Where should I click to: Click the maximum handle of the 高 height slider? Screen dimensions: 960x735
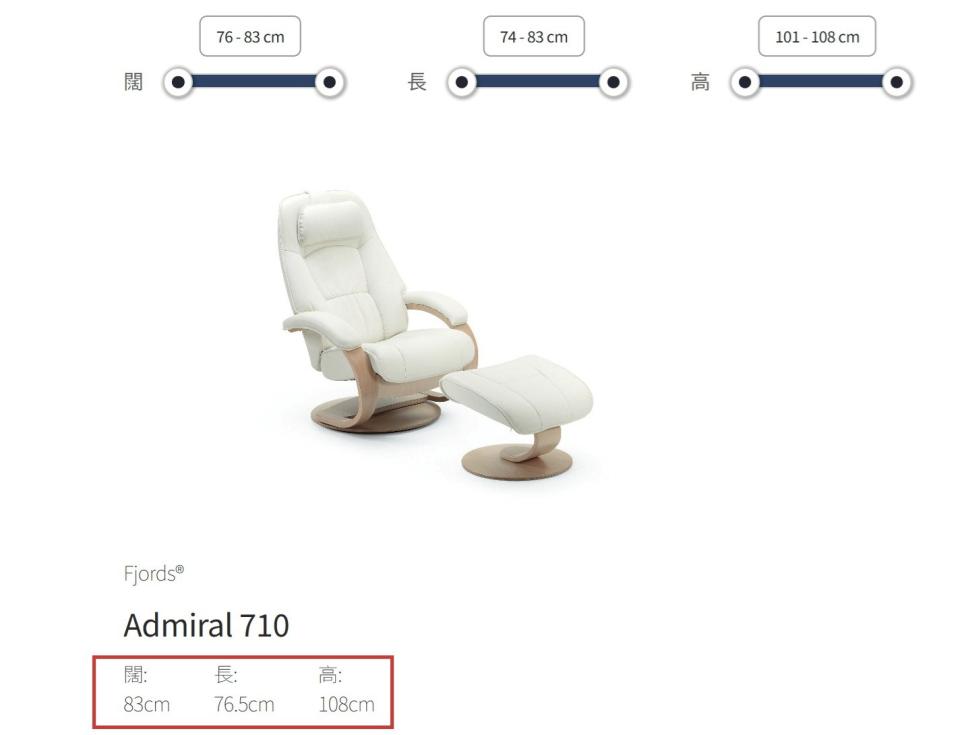pyautogui.click(x=897, y=82)
